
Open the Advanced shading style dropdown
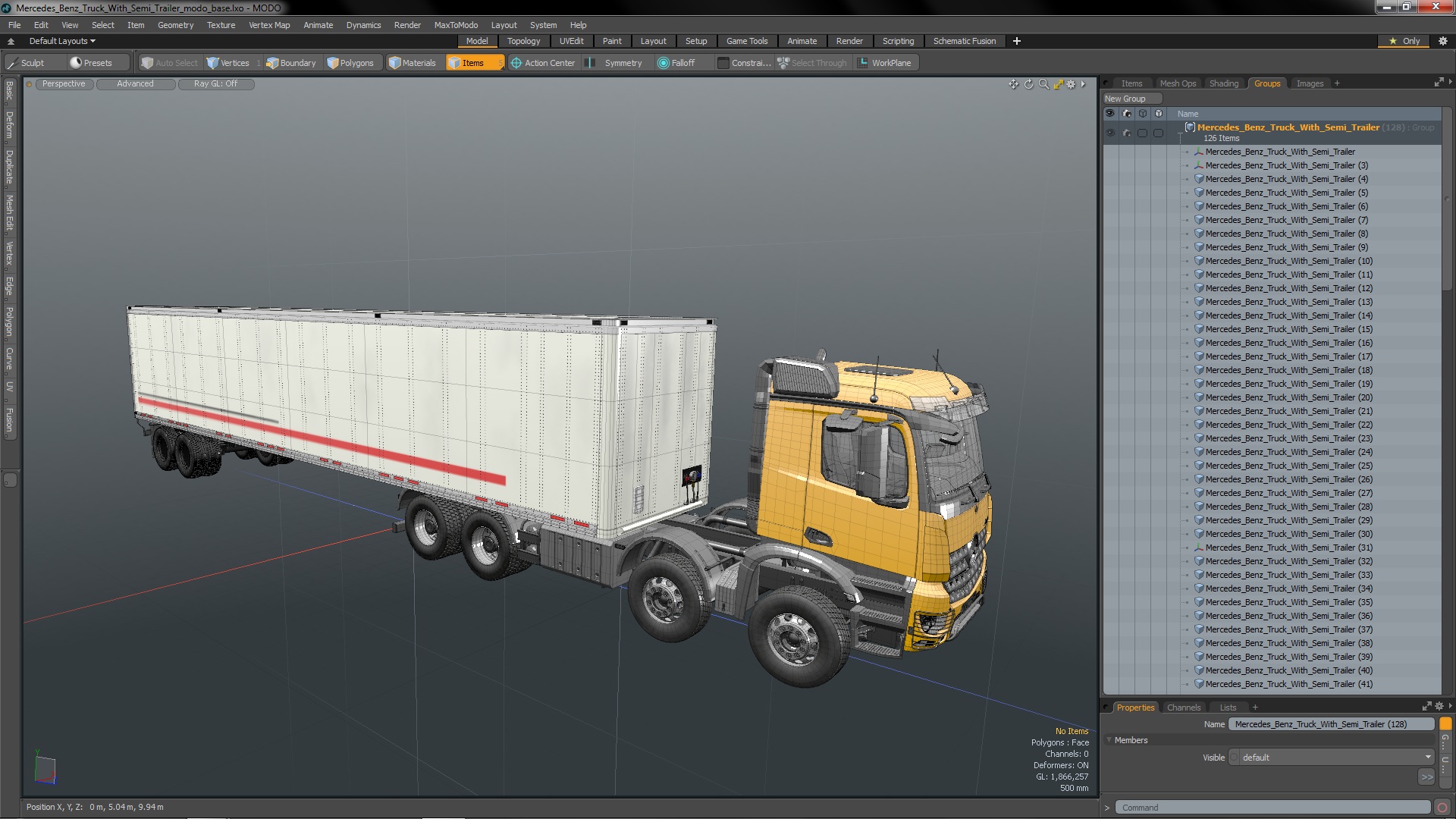click(x=136, y=84)
